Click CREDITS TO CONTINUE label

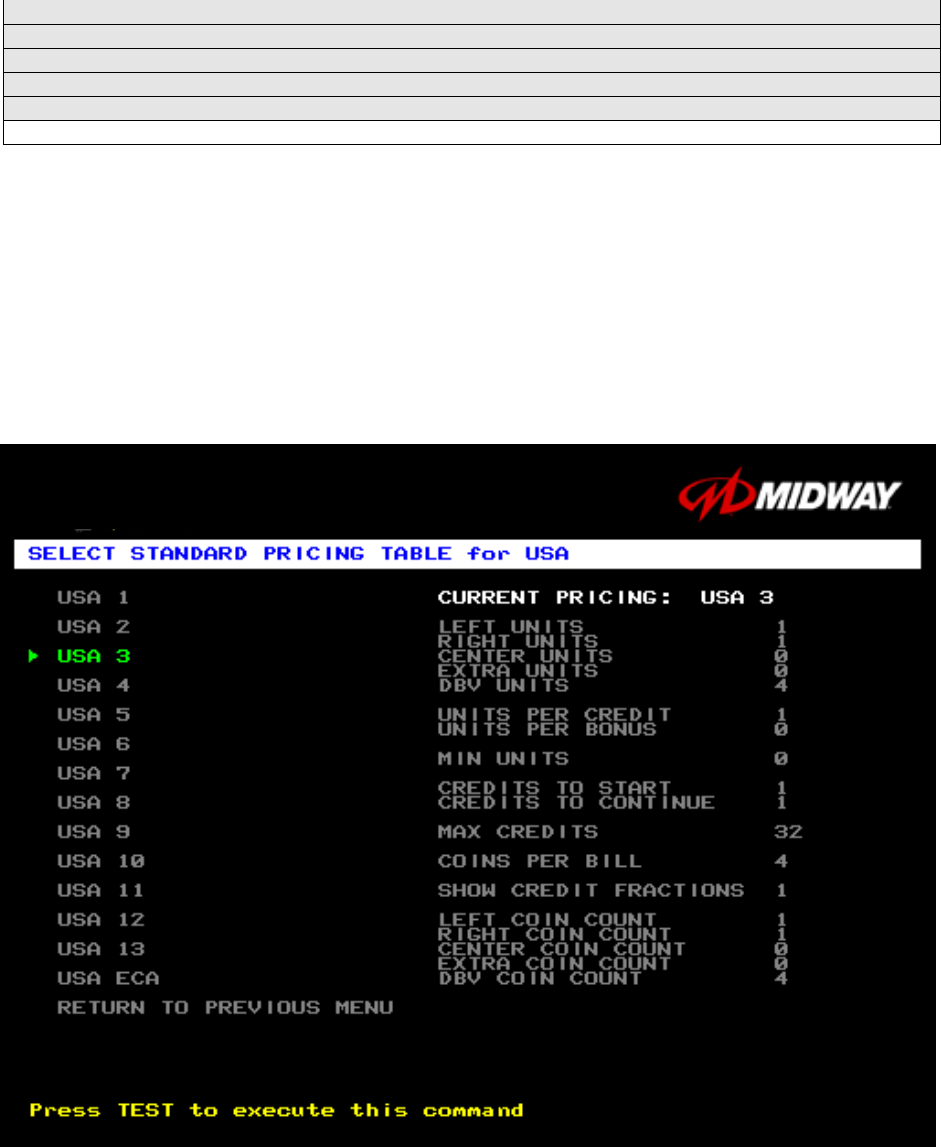pyautogui.click(x=577, y=802)
